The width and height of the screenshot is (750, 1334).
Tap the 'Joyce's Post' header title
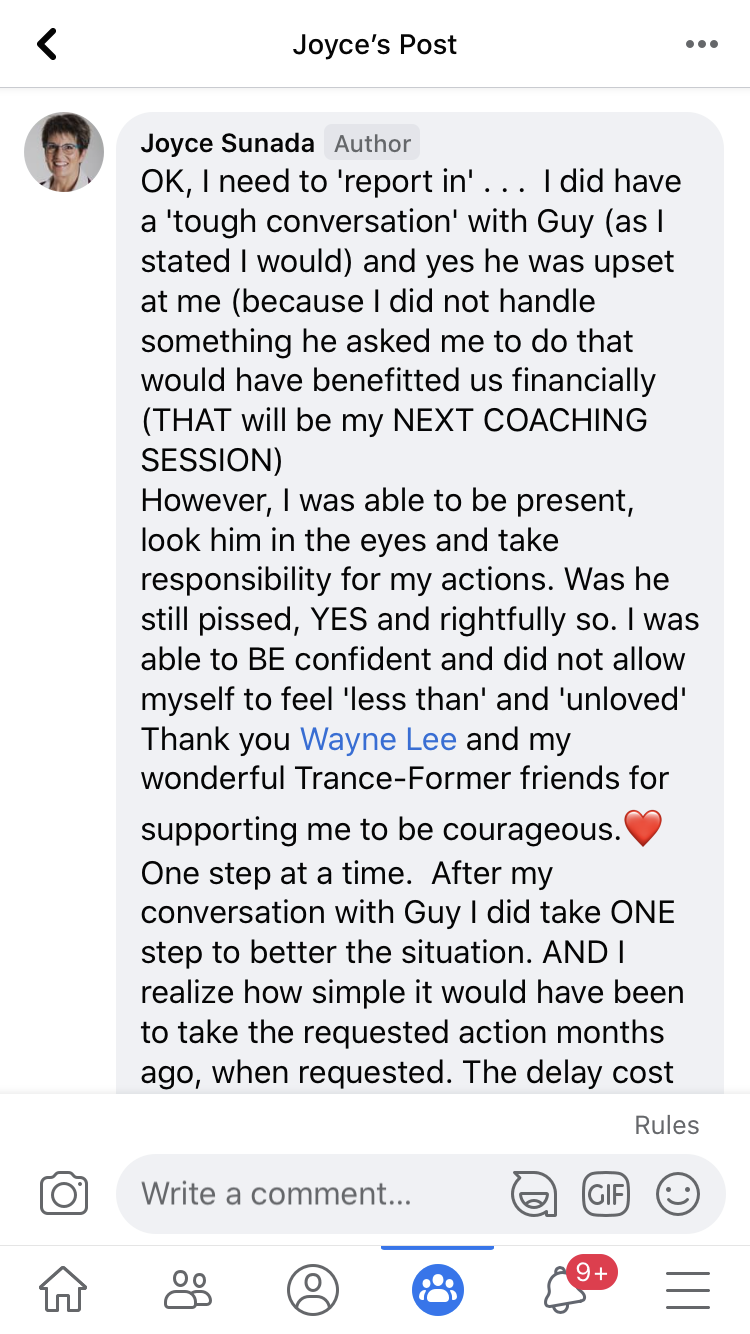coord(374,44)
